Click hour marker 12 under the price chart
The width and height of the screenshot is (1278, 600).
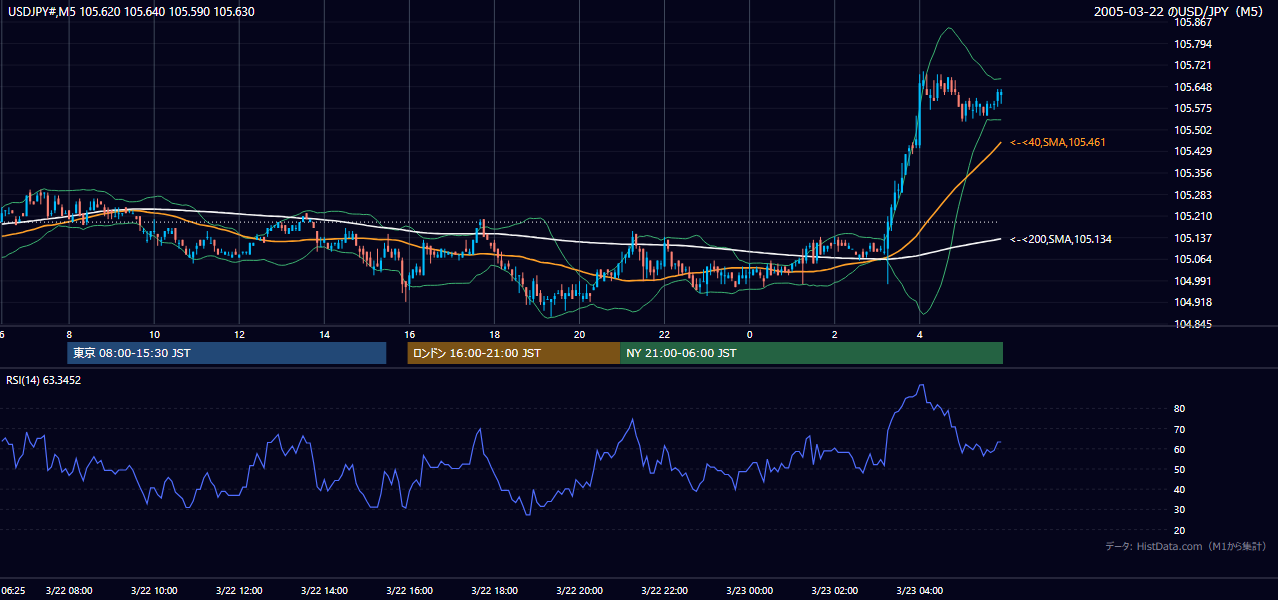tap(239, 335)
